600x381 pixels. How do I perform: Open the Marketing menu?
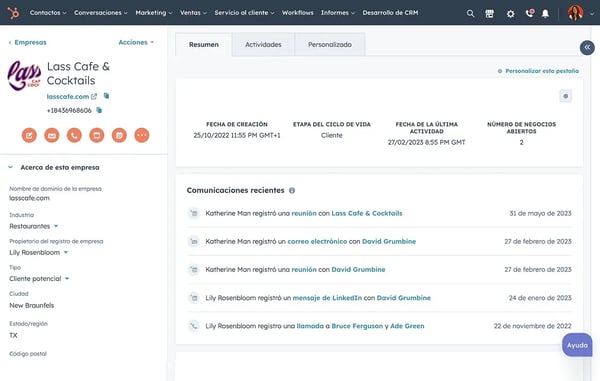[154, 13]
